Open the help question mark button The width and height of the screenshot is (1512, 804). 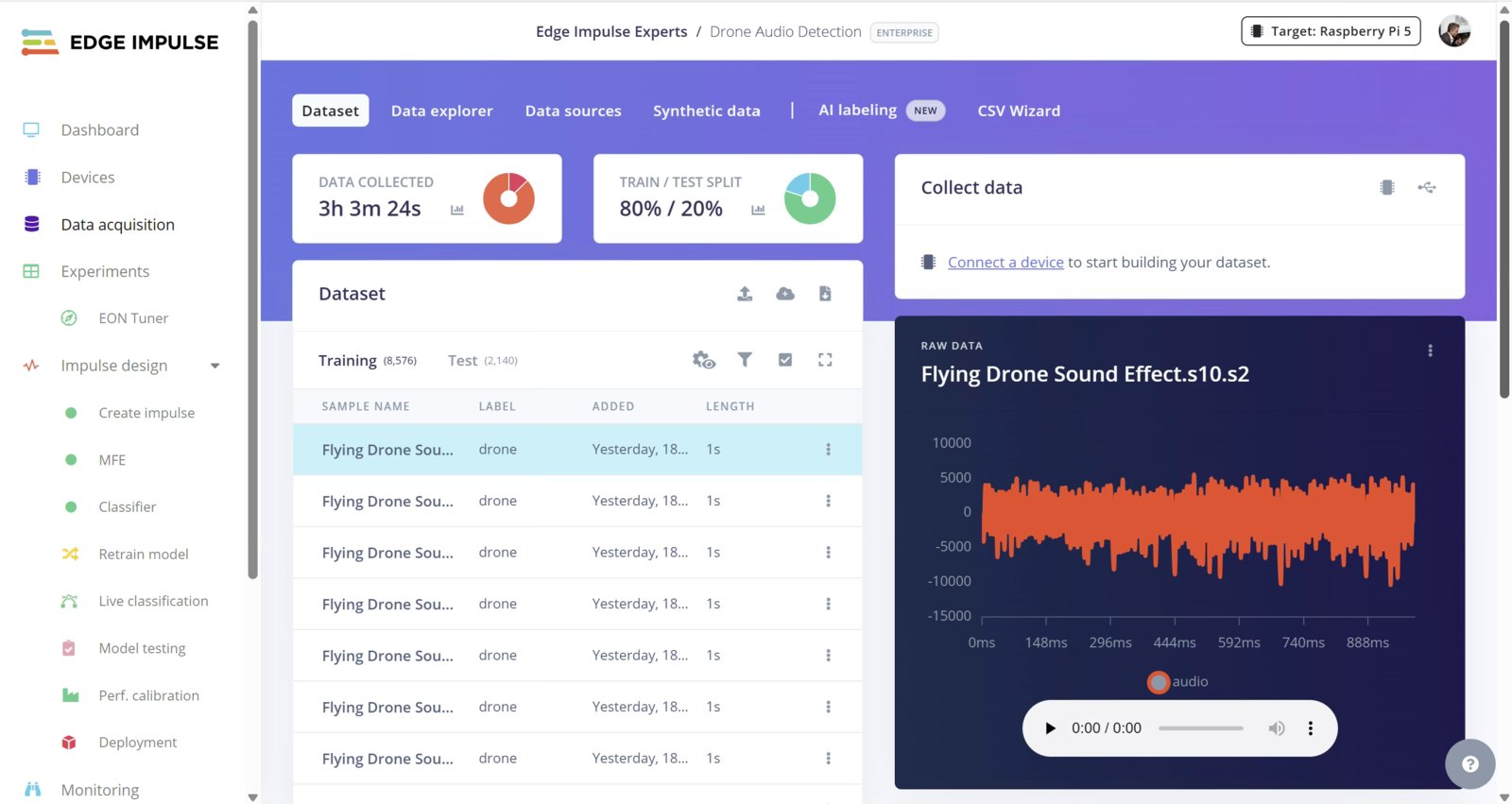pos(1470,763)
